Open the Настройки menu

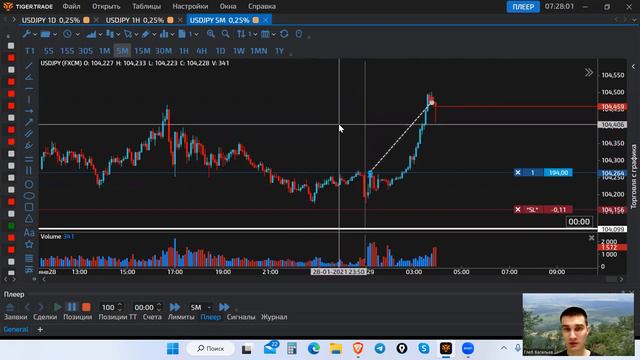(x=190, y=7)
